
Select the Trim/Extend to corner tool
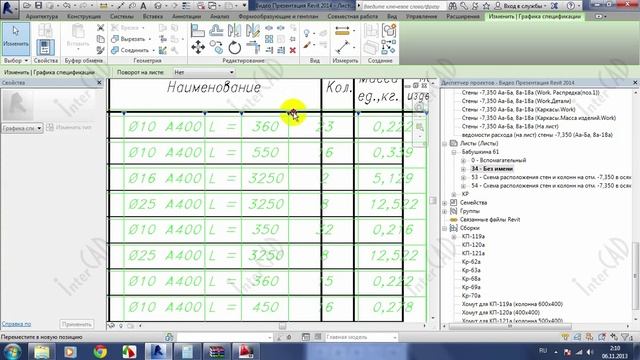253,47
